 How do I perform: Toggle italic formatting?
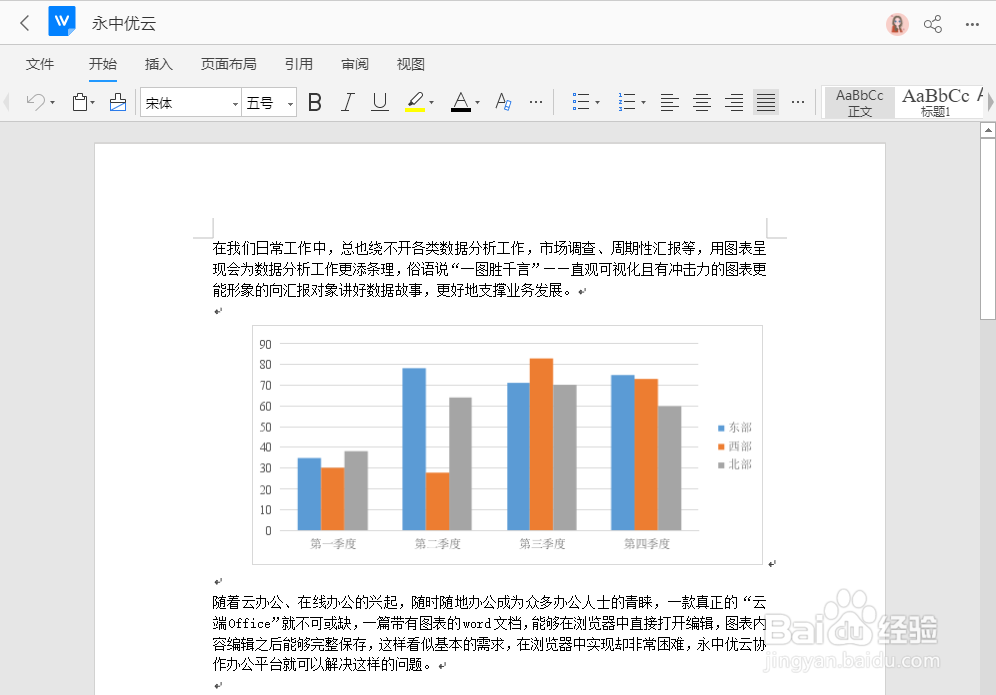tap(347, 102)
